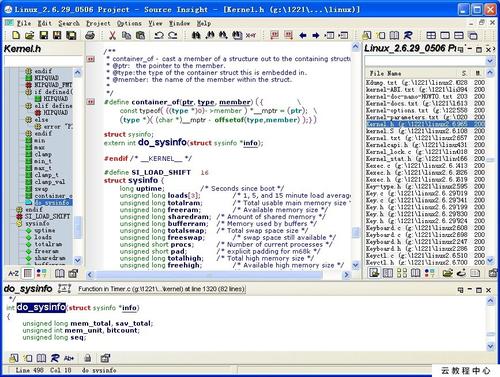
Task: Click the main toolbar Browse Symbols book icon
Action: [x=394, y=35]
